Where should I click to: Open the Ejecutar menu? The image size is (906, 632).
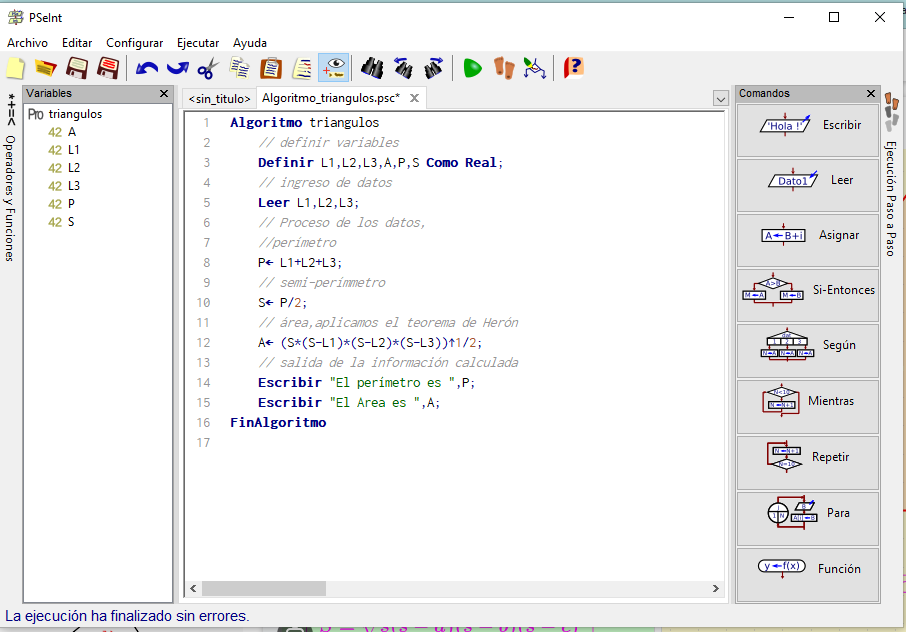coord(198,43)
